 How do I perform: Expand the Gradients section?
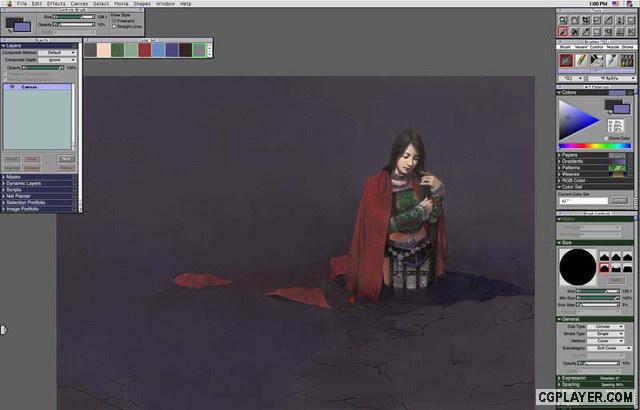click(x=559, y=161)
